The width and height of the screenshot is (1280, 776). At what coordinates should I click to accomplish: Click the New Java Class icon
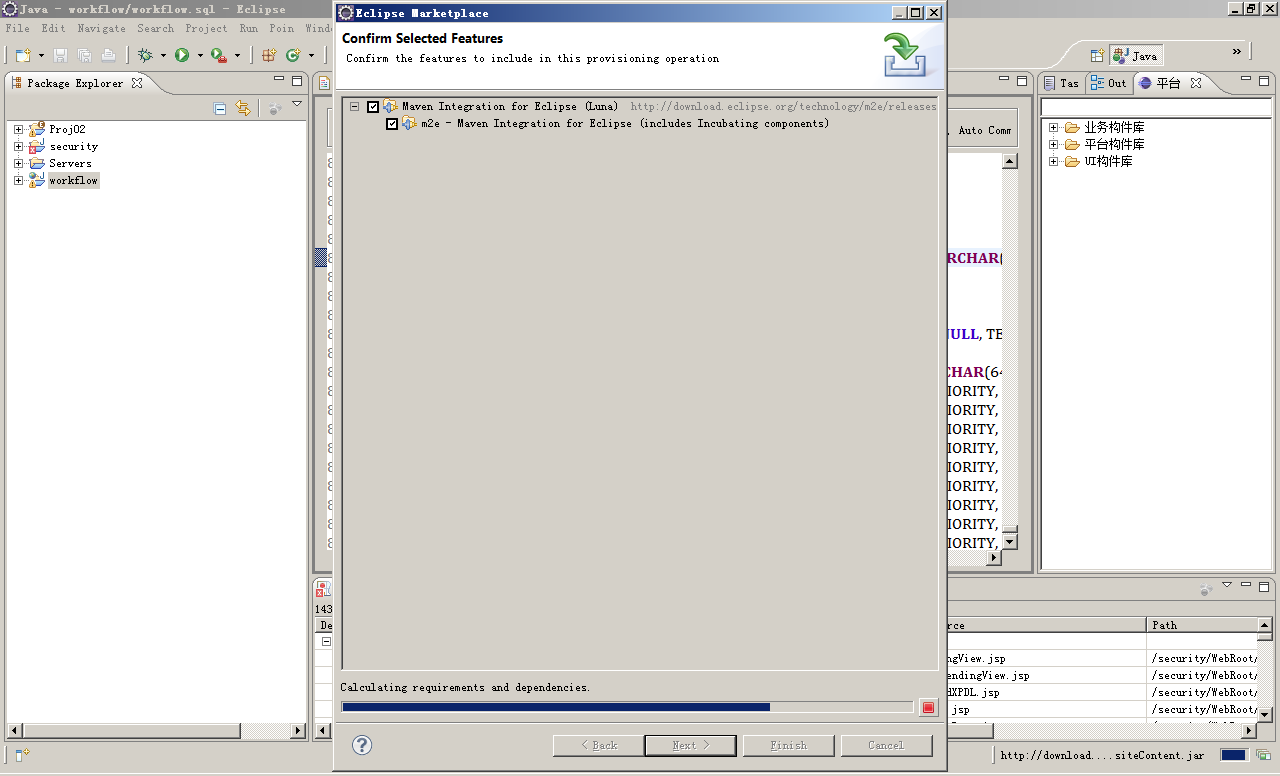(x=293, y=55)
